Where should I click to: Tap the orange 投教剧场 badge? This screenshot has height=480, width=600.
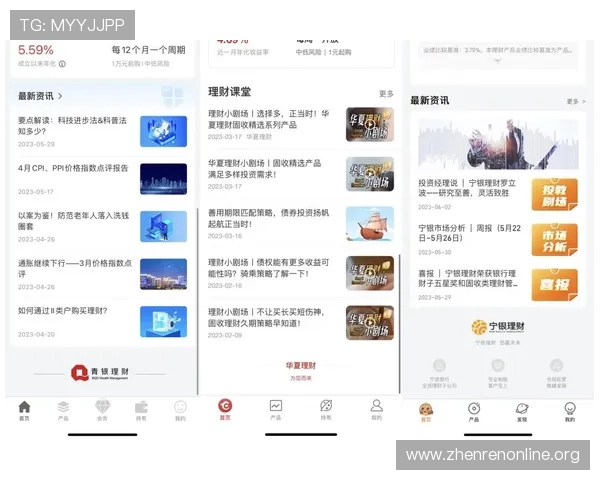[x=554, y=194]
